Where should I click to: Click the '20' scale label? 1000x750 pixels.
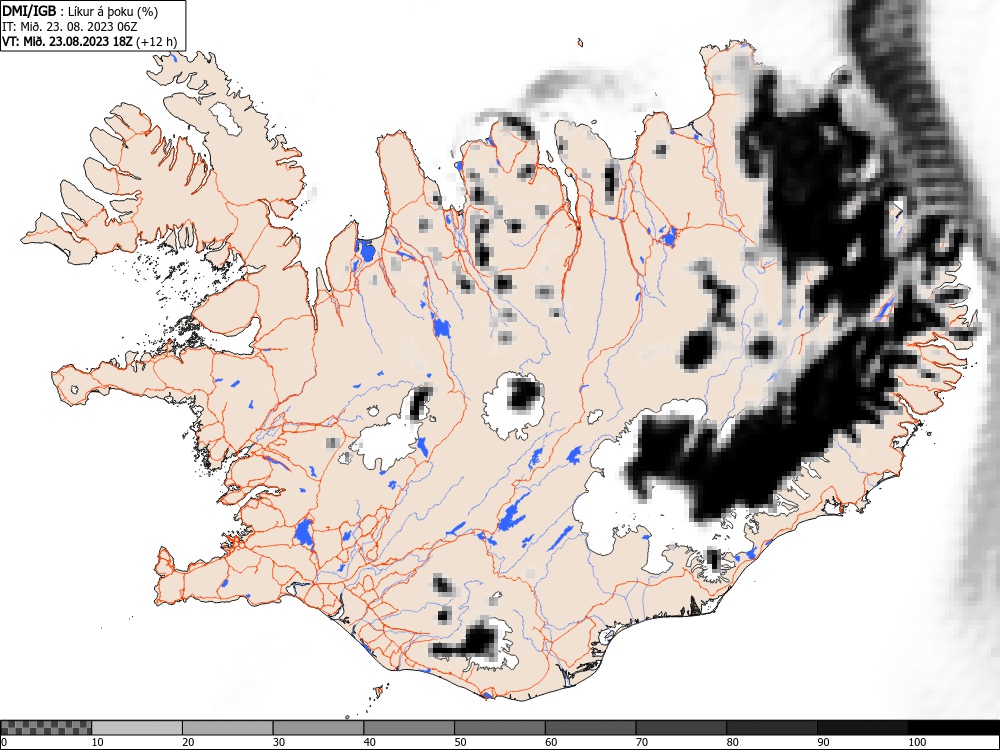coord(188,742)
